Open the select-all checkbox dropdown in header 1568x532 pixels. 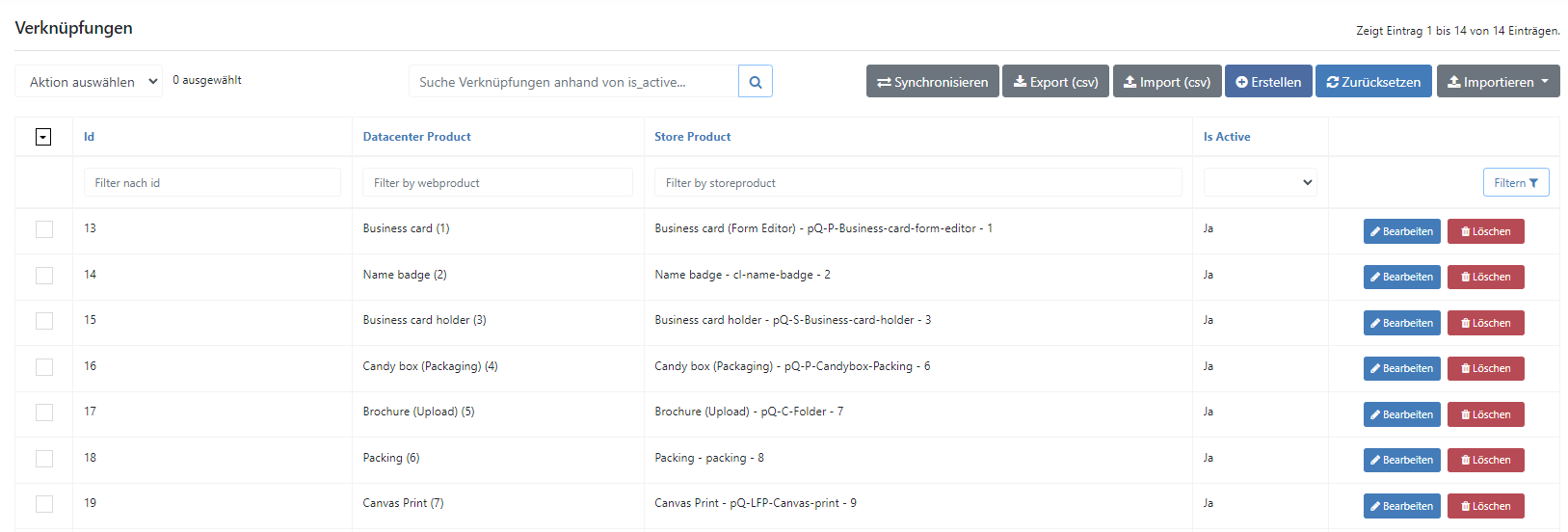coord(43,137)
